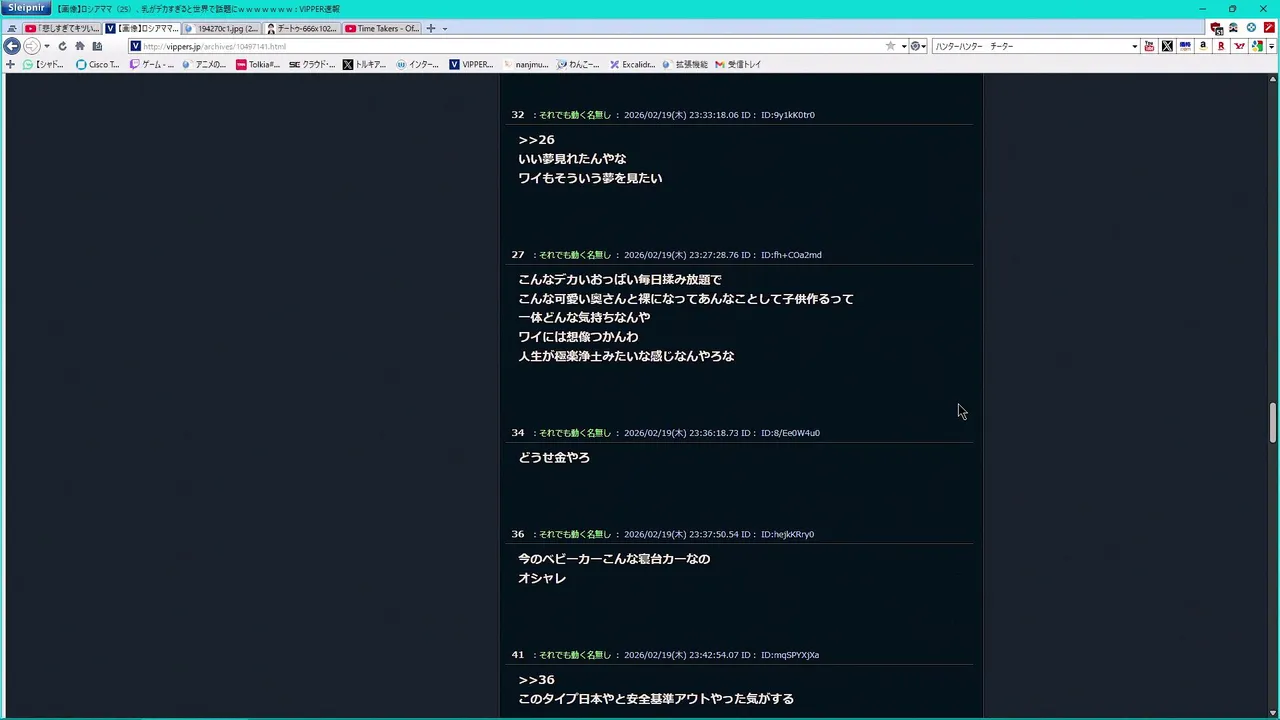1280x720 pixels.
Task: Open the navigation history dropdown arrow
Action: [46, 46]
